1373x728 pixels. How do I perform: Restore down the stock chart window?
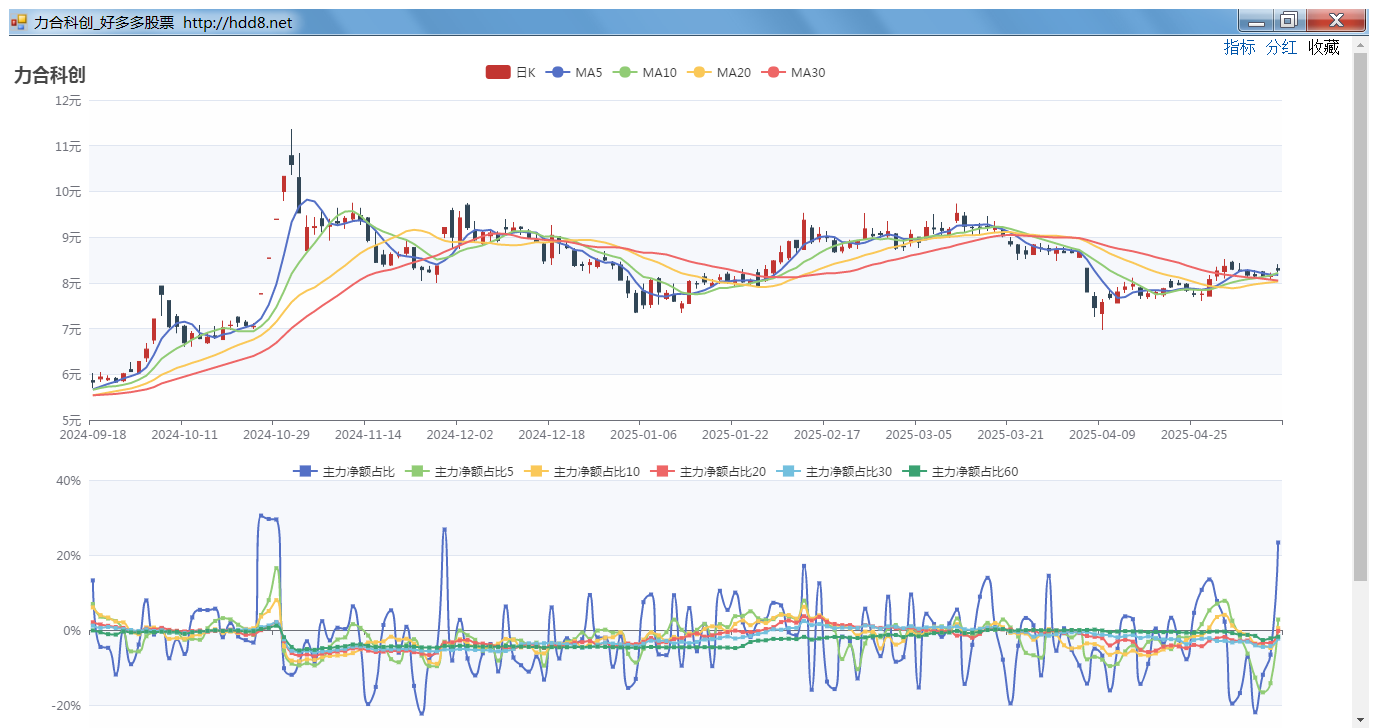(x=1289, y=21)
